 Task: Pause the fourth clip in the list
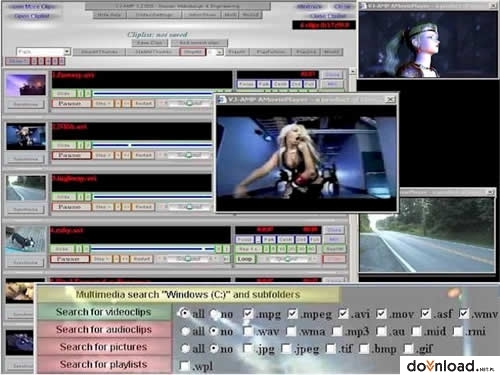70,259
